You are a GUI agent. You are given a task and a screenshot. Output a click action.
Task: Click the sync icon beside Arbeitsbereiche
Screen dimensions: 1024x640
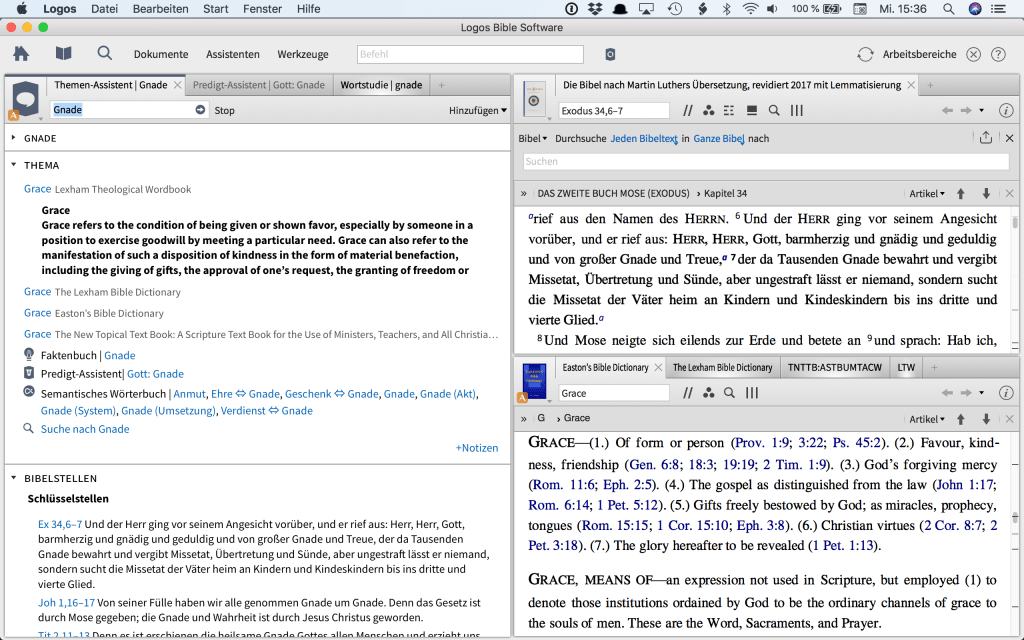click(x=865, y=54)
